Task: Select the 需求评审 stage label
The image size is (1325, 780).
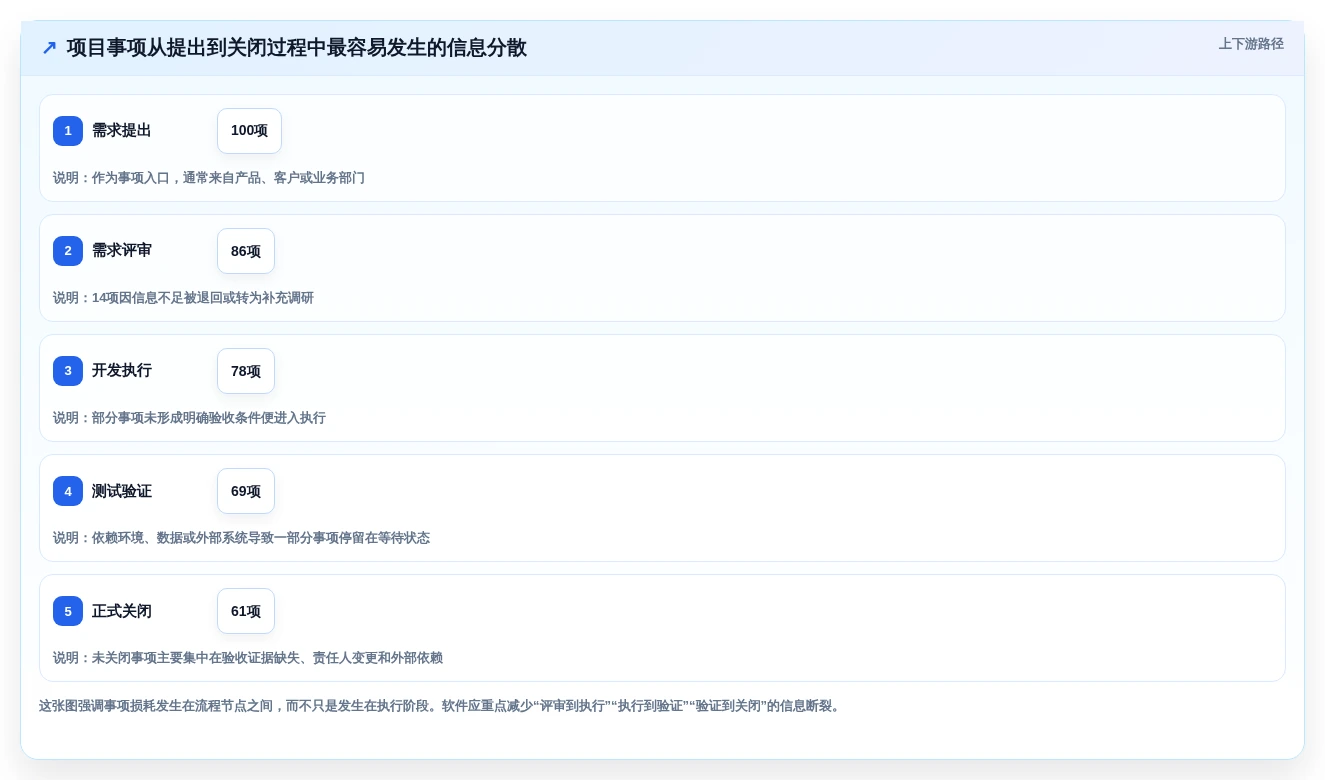Action: 122,251
